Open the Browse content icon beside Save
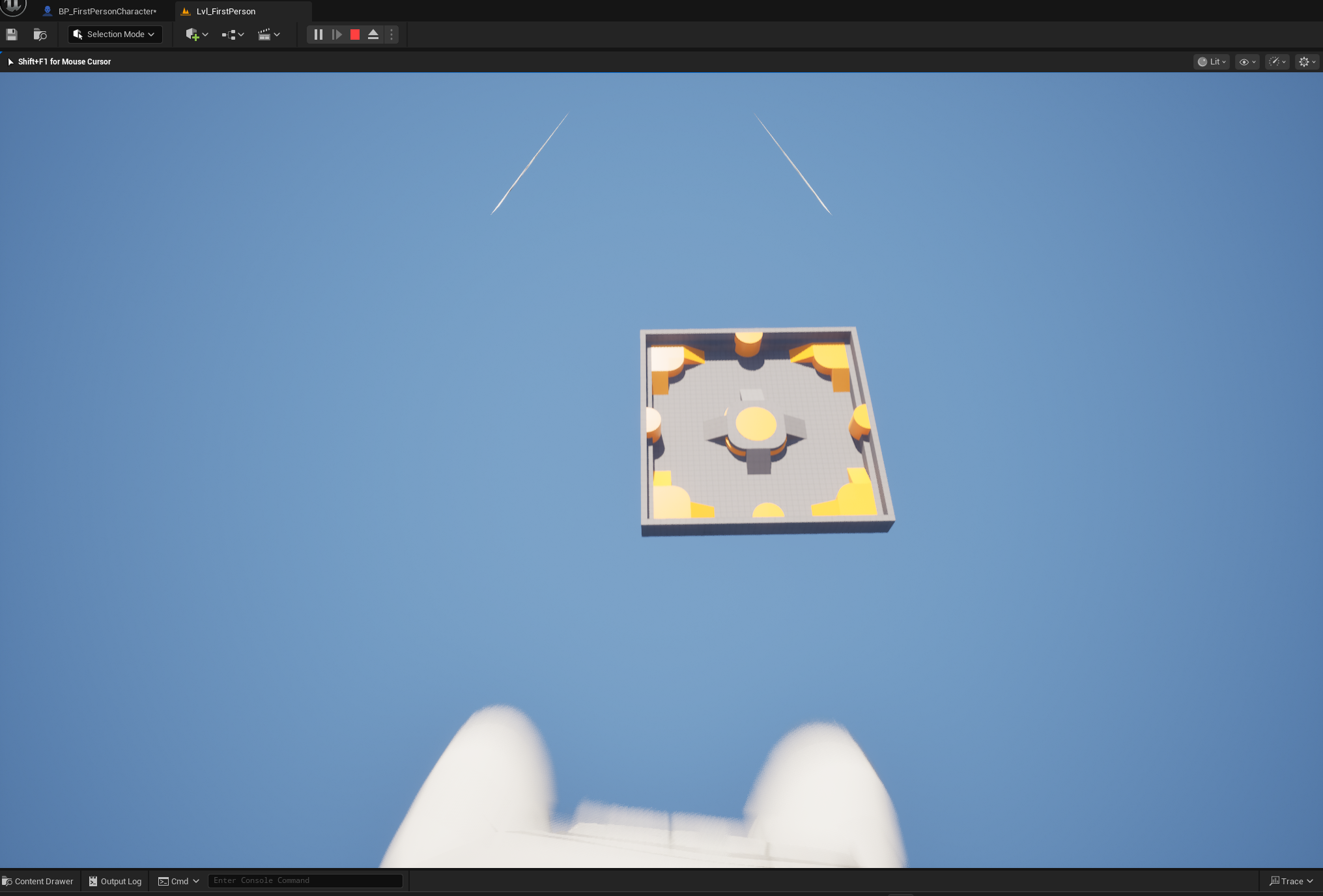Image resolution: width=1323 pixels, height=896 pixels. pos(40,35)
